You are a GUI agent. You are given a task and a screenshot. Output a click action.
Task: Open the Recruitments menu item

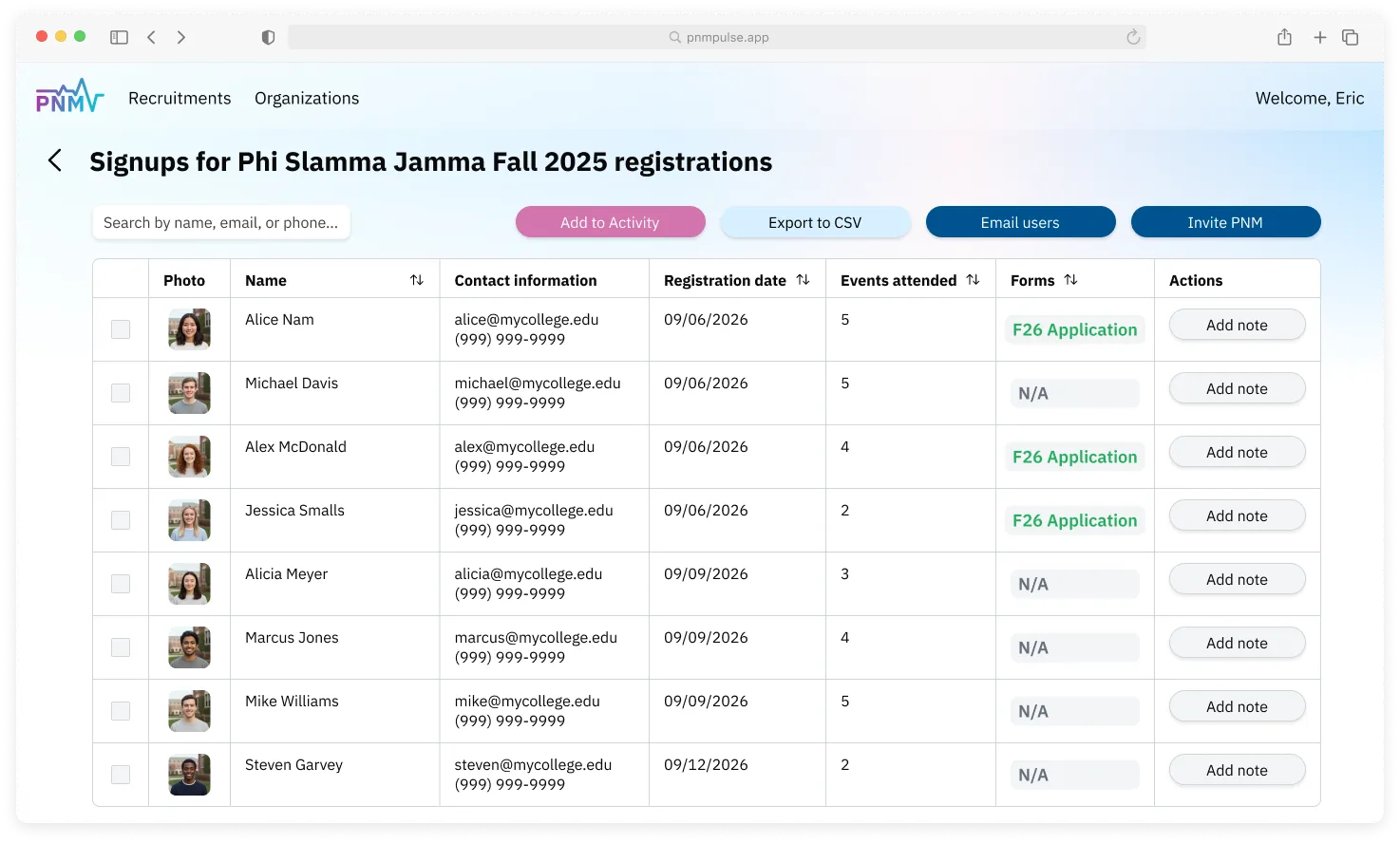click(180, 99)
